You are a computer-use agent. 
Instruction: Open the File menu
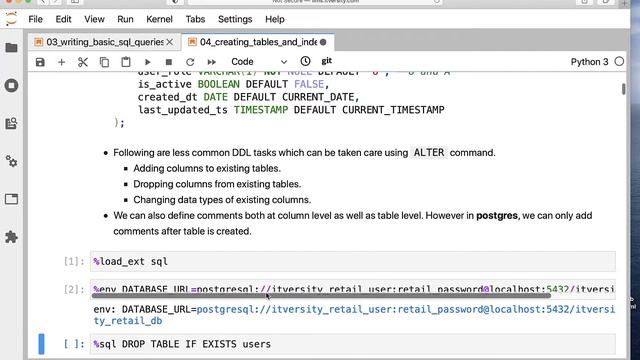click(36, 19)
